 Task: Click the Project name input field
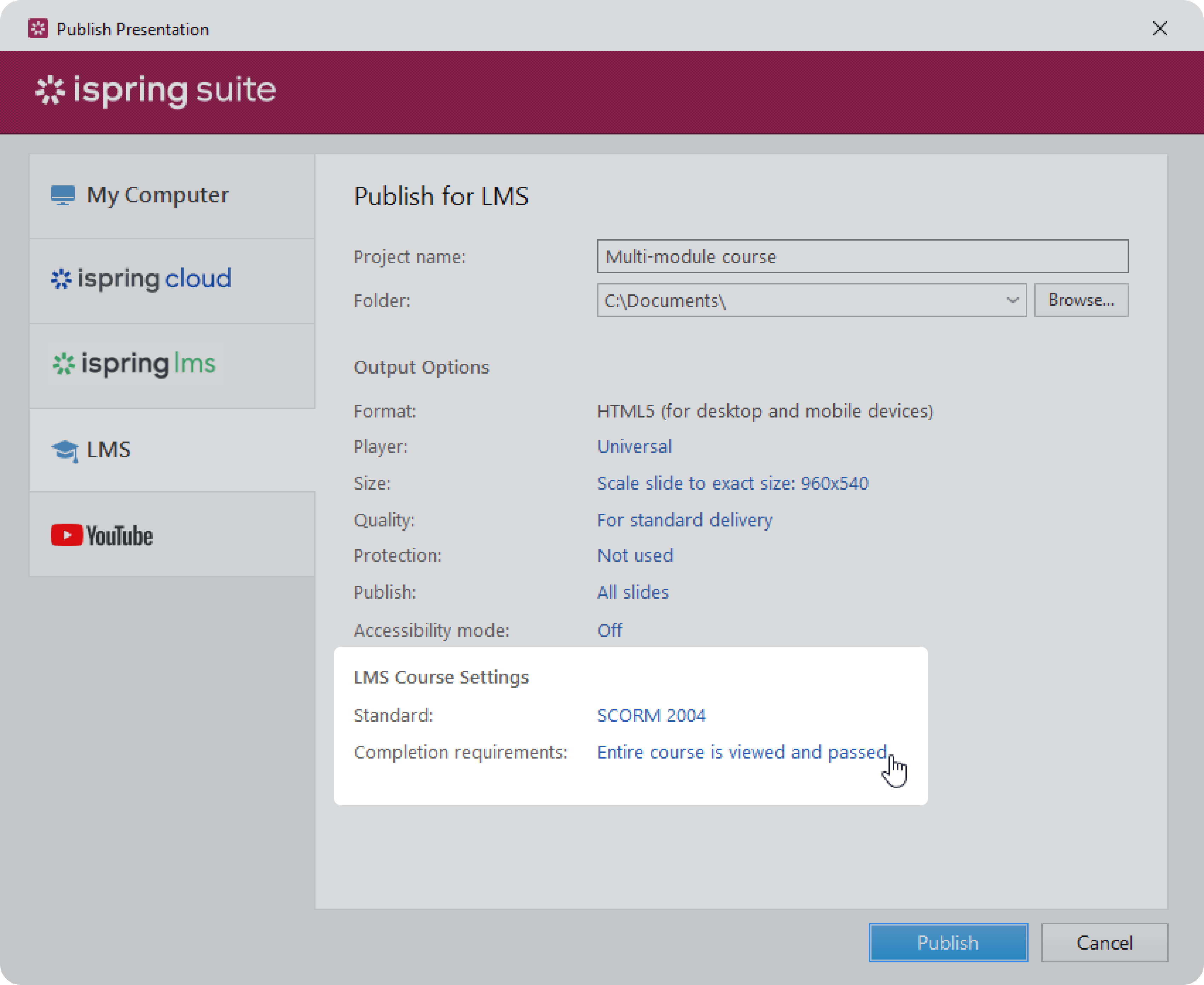[x=862, y=257]
